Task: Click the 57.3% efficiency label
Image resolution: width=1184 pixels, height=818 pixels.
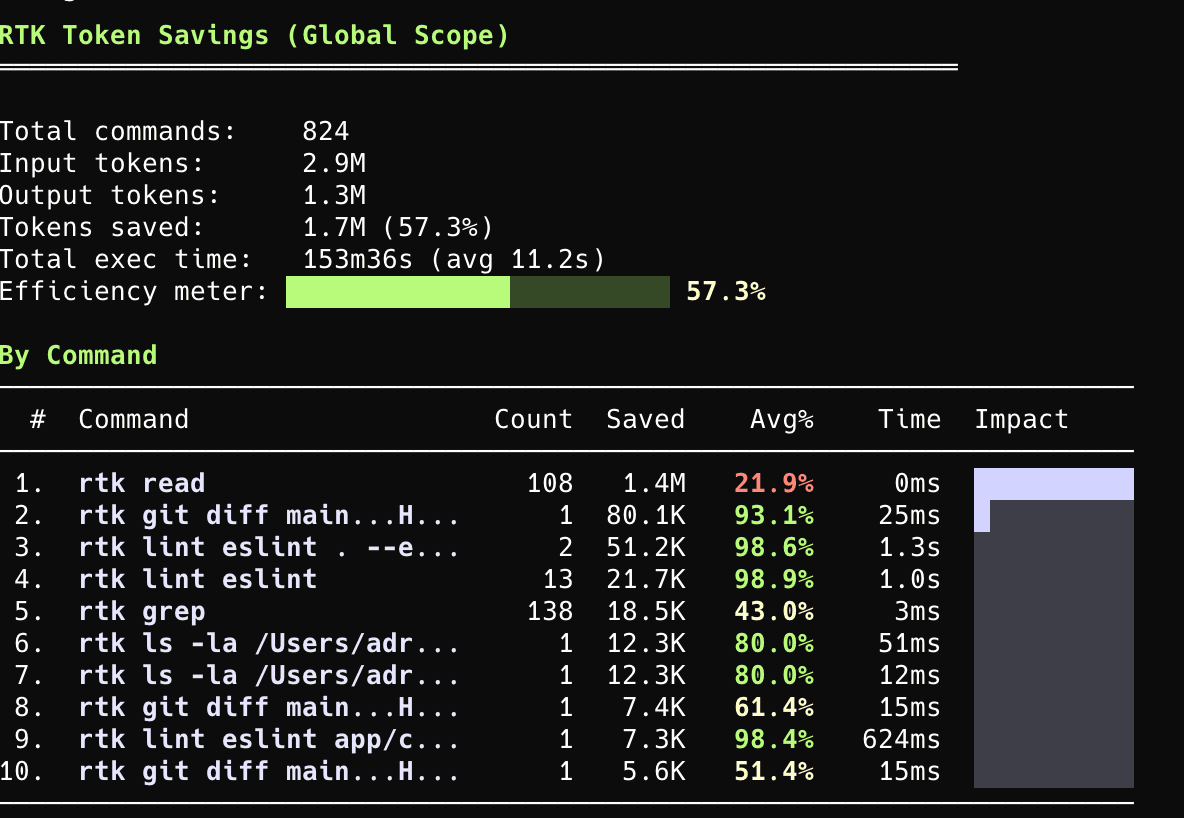Action: pos(726,292)
